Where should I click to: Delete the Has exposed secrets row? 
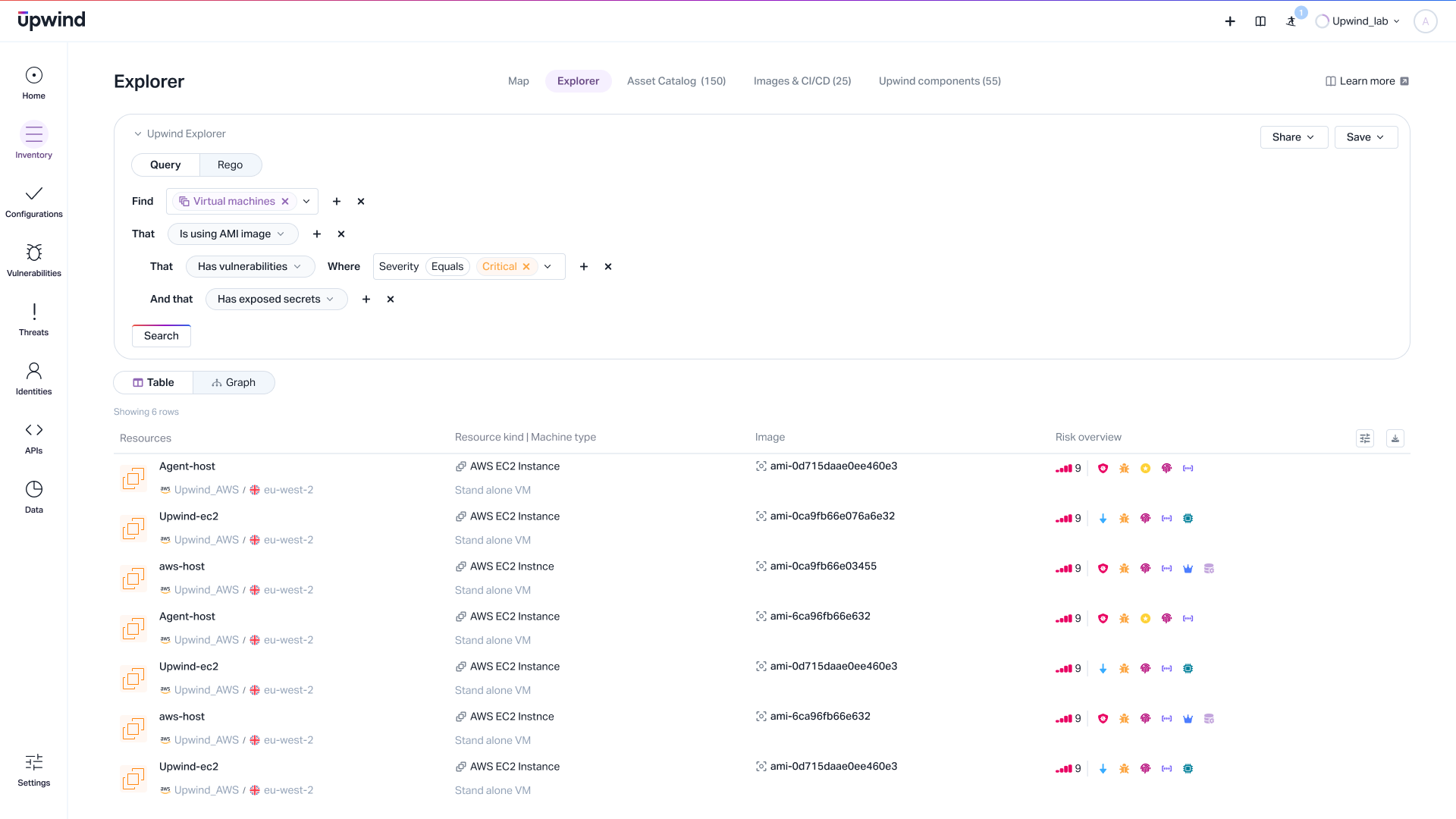391,300
